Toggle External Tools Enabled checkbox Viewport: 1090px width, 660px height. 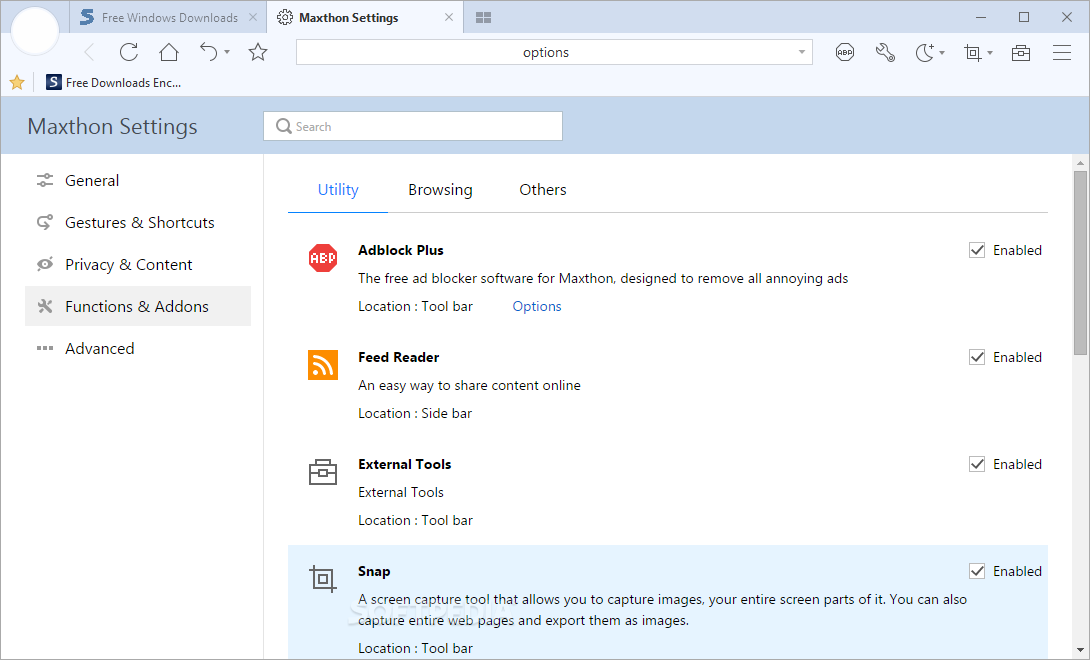coord(977,465)
